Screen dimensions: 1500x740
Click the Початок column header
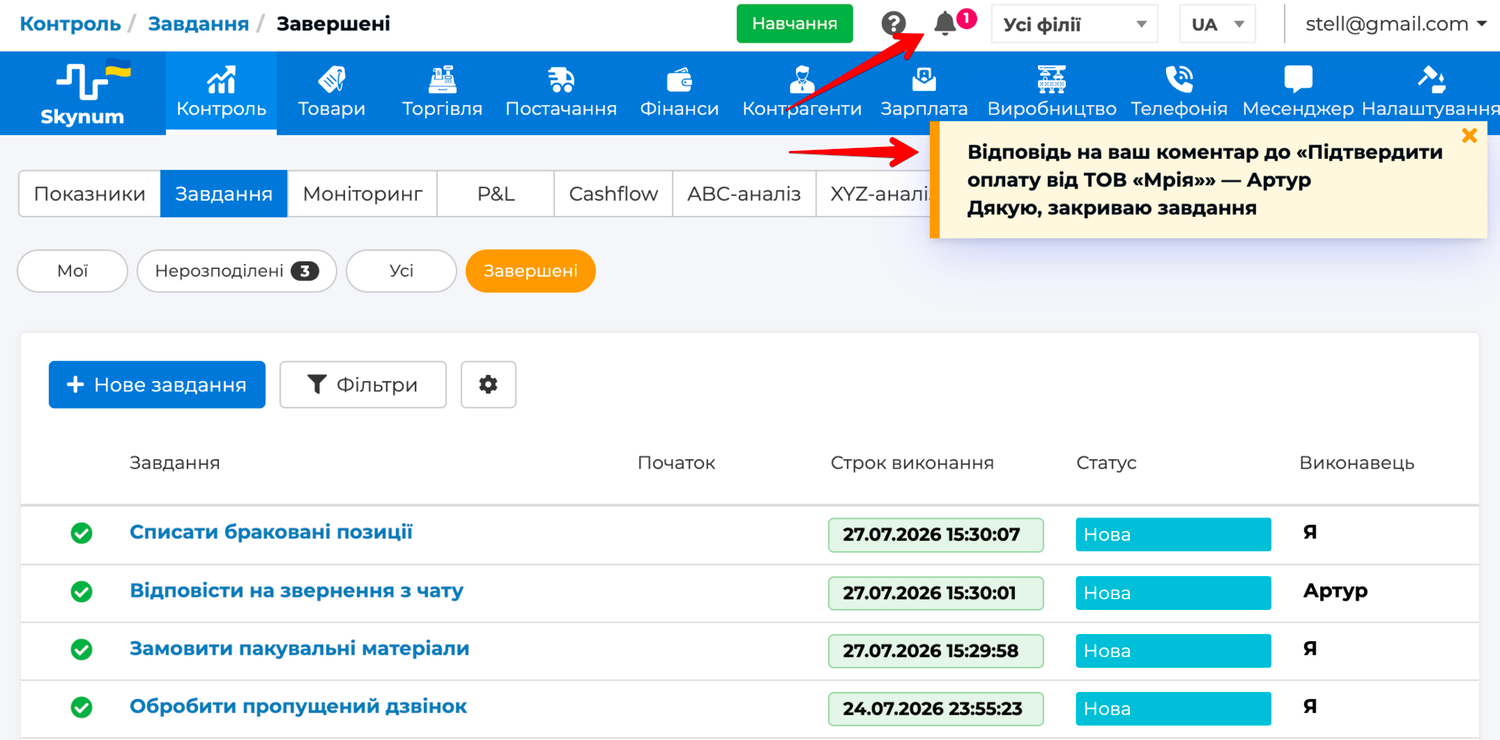coord(676,463)
